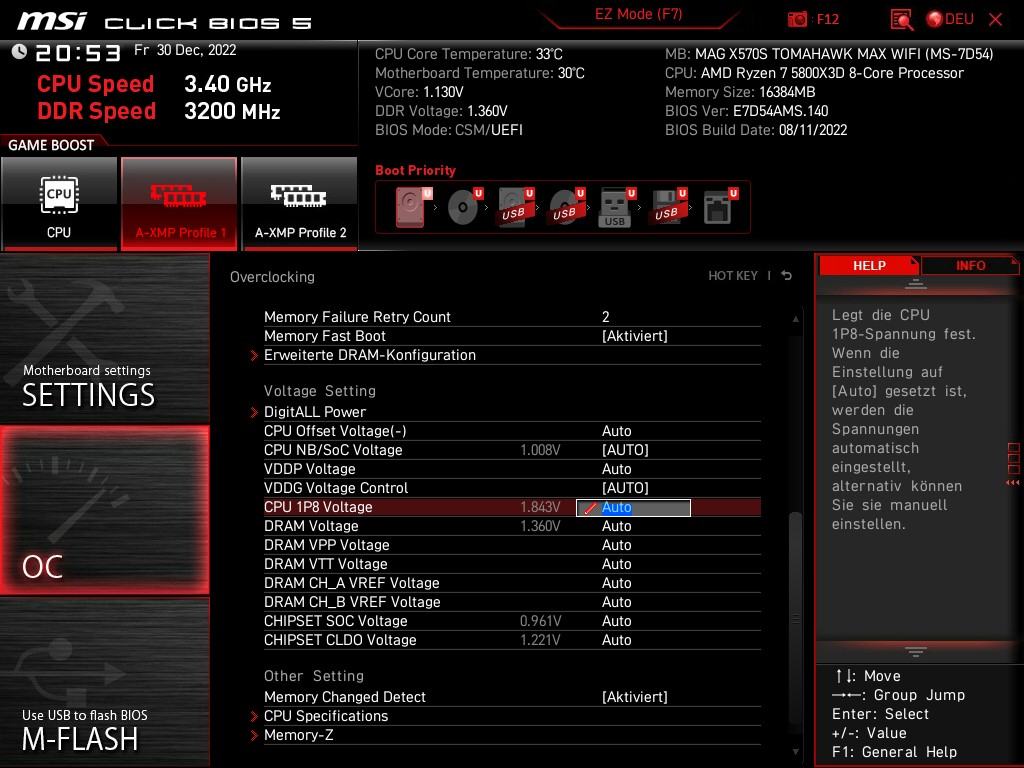Click the scroll-up arrow of the settings list

coord(795,319)
